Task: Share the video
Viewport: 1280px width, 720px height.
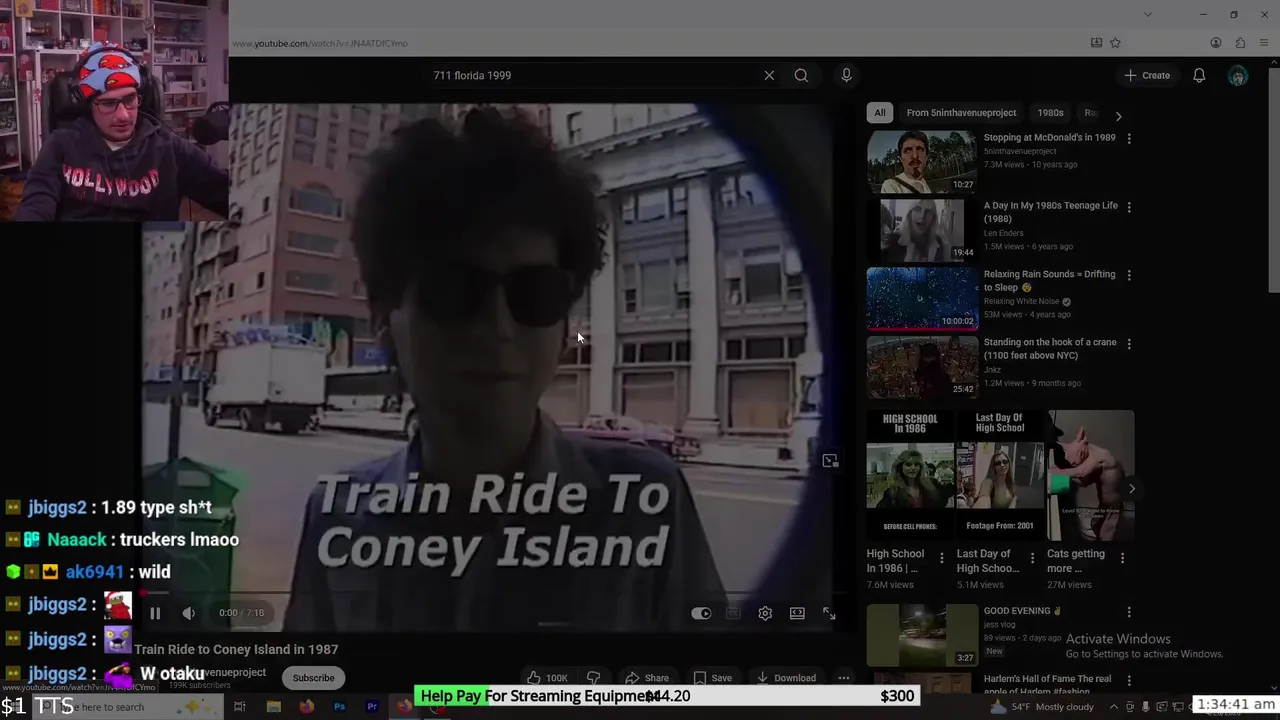Action: coord(647,678)
